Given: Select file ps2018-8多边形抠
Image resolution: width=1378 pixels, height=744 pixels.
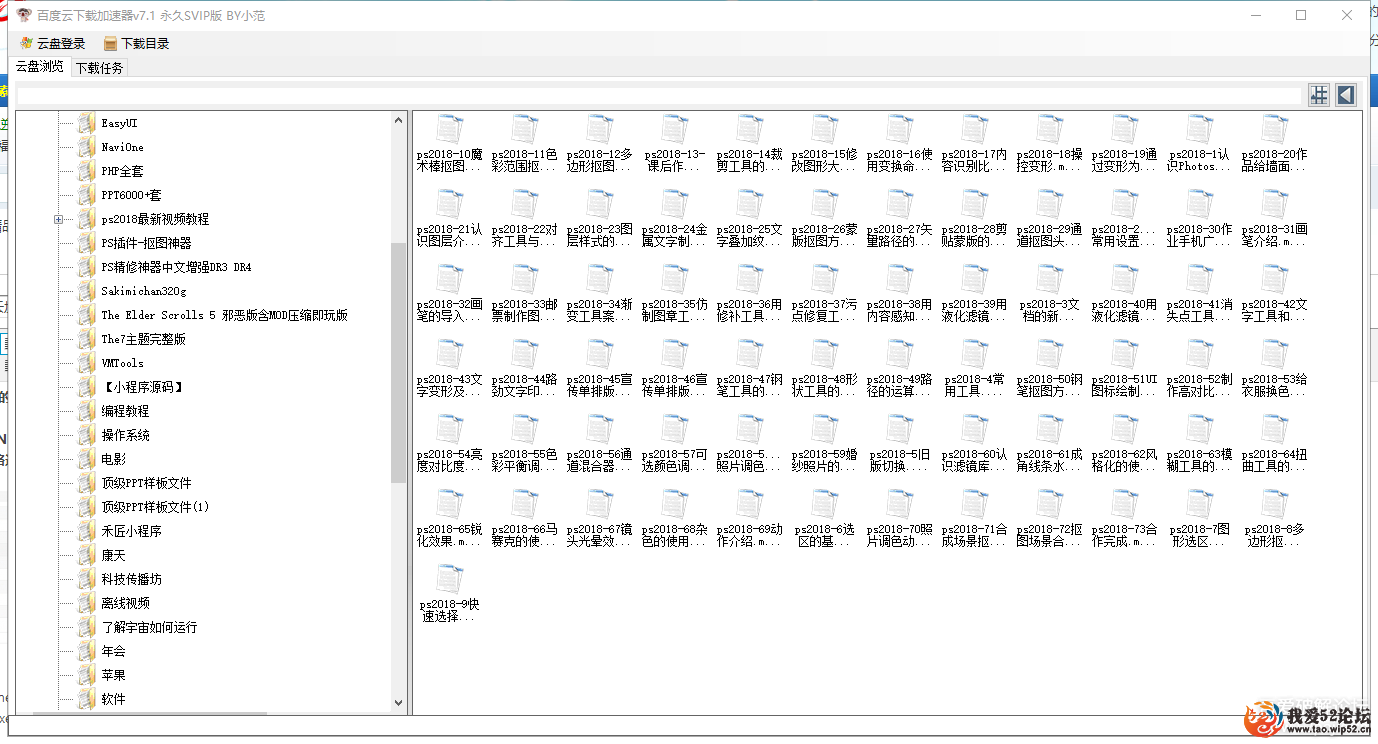Looking at the screenshot, I should tap(1275, 519).
